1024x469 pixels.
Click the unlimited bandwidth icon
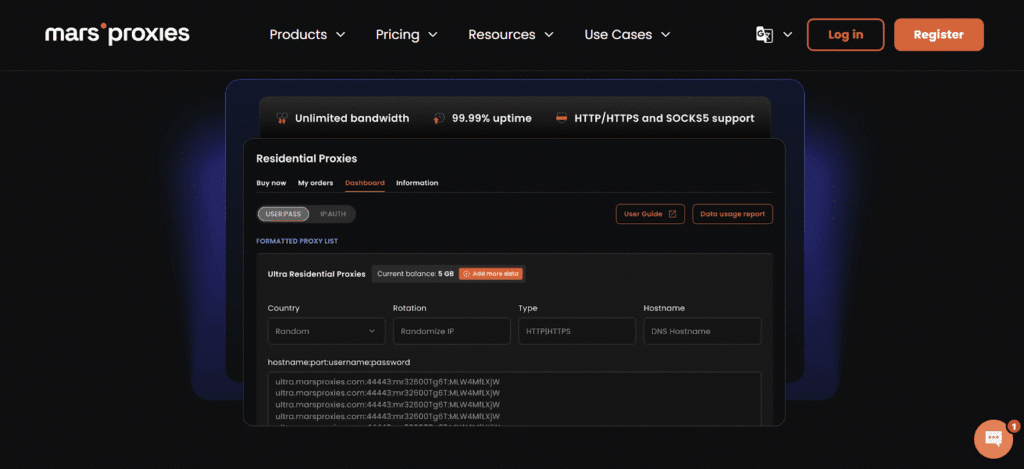[x=282, y=118]
